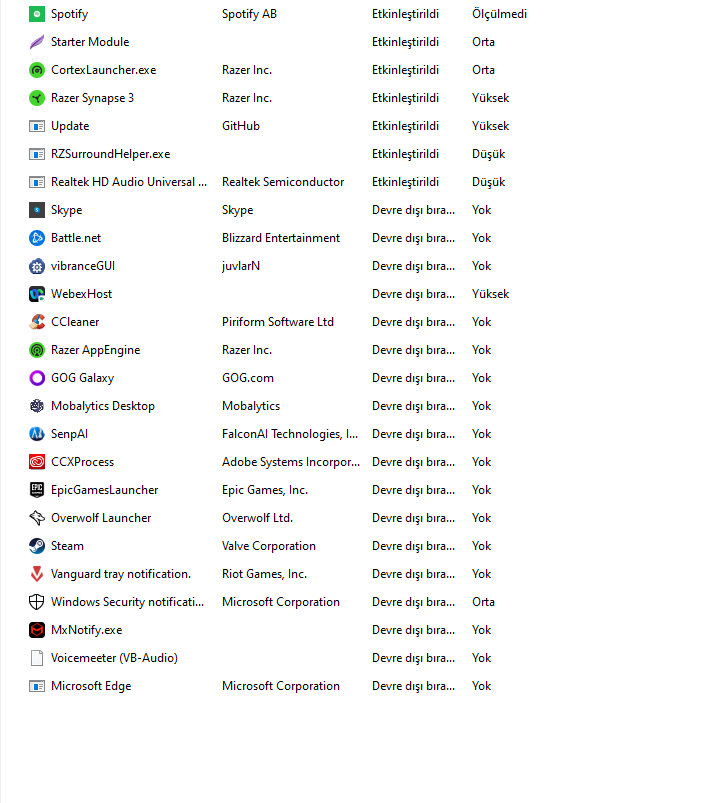Select the GOG.com publisher cell

point(248,378)
